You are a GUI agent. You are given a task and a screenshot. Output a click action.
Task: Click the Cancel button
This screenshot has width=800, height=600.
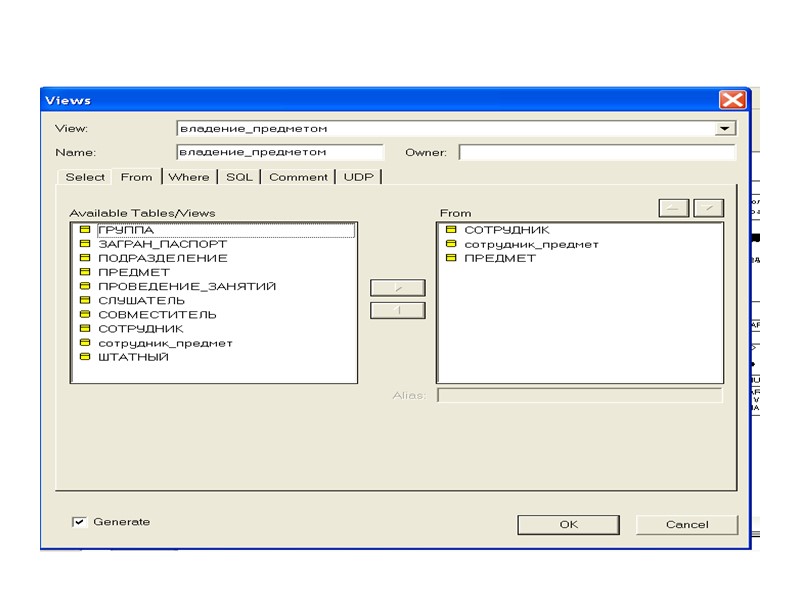(x=687, y=524)
